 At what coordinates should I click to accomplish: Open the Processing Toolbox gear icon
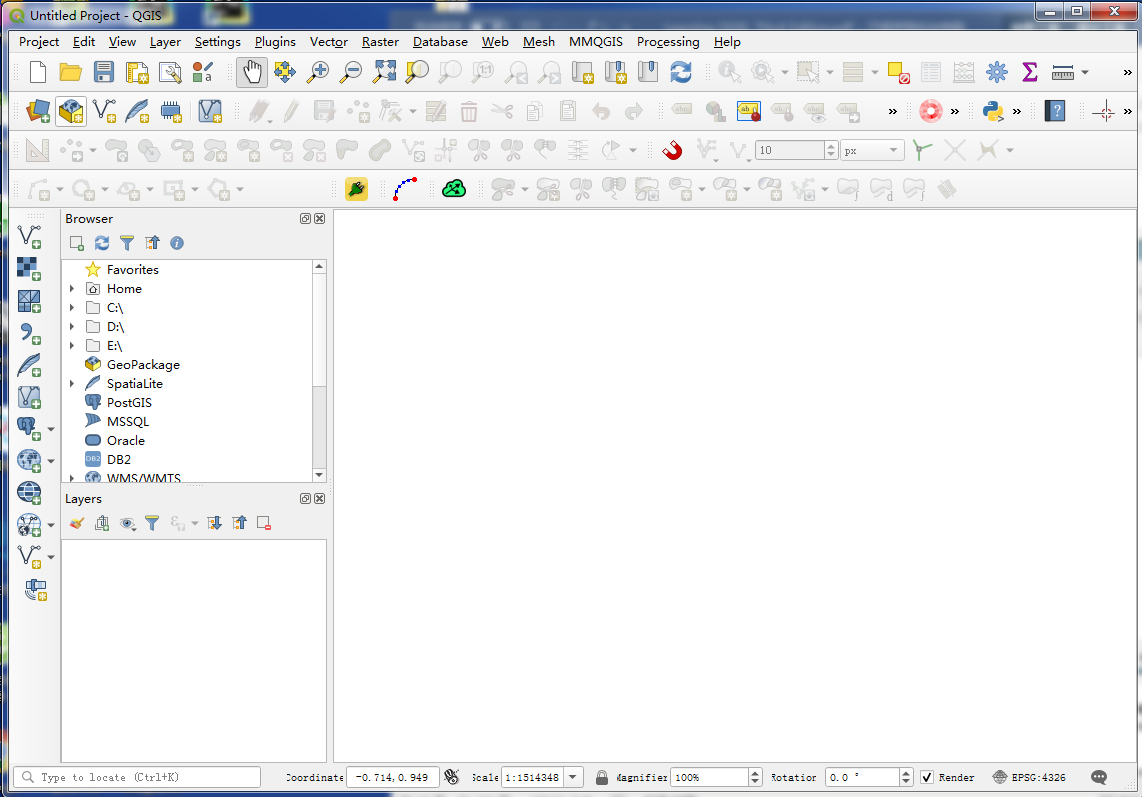tap(996, 72)
